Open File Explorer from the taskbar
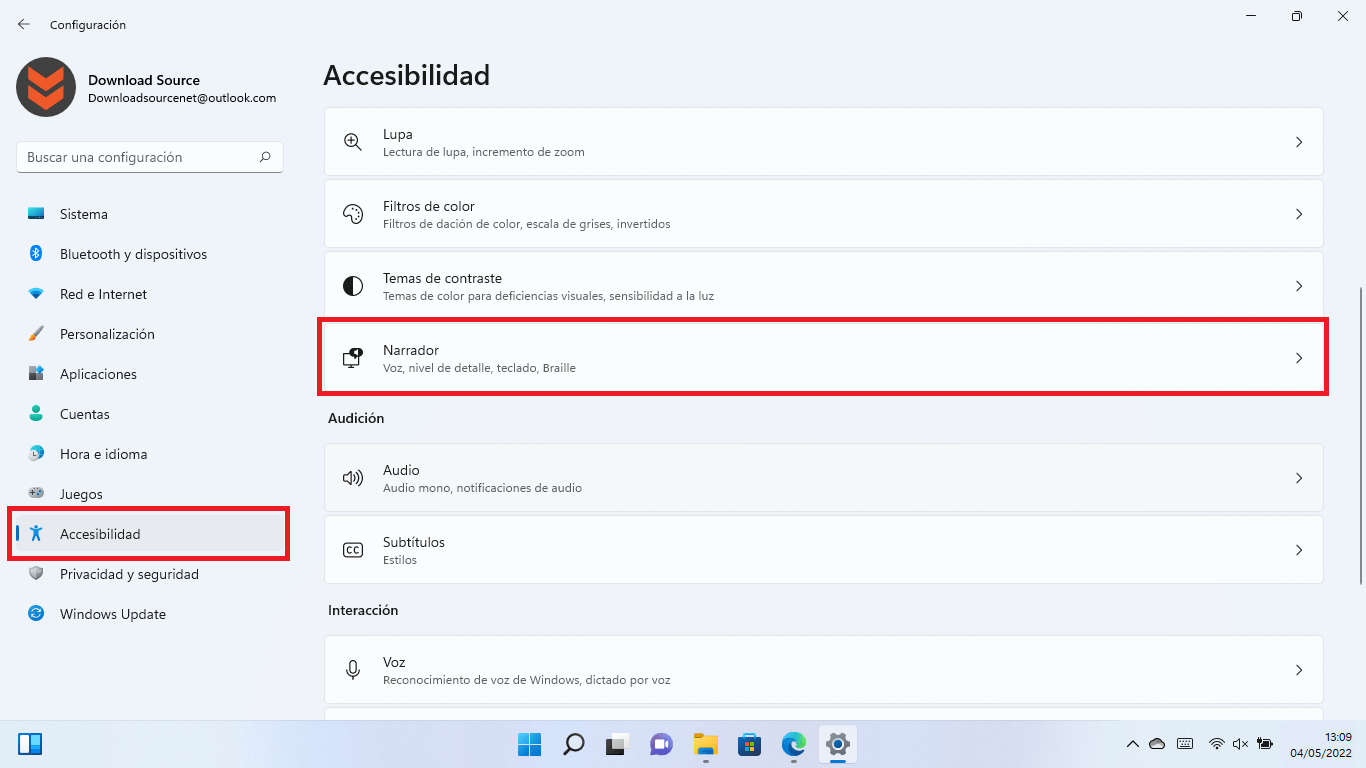This screenshot has height=768, width=1366. click(705, 744)
